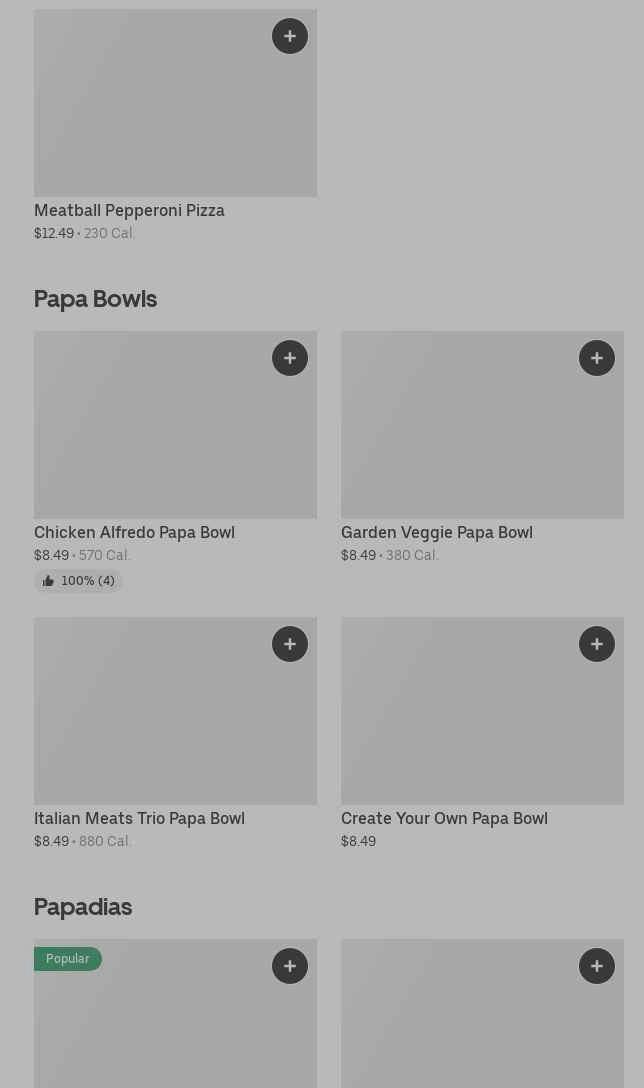
Task: Select the Create Your Own Papa Bowl name
Action: click(x=444, y=819)
